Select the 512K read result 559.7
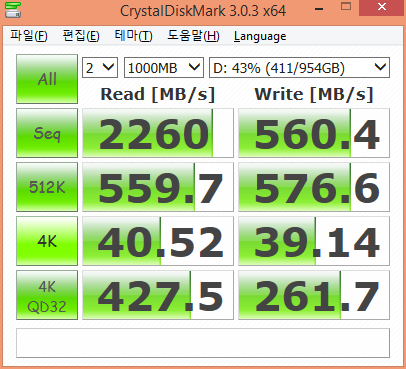 pos(158,187)
